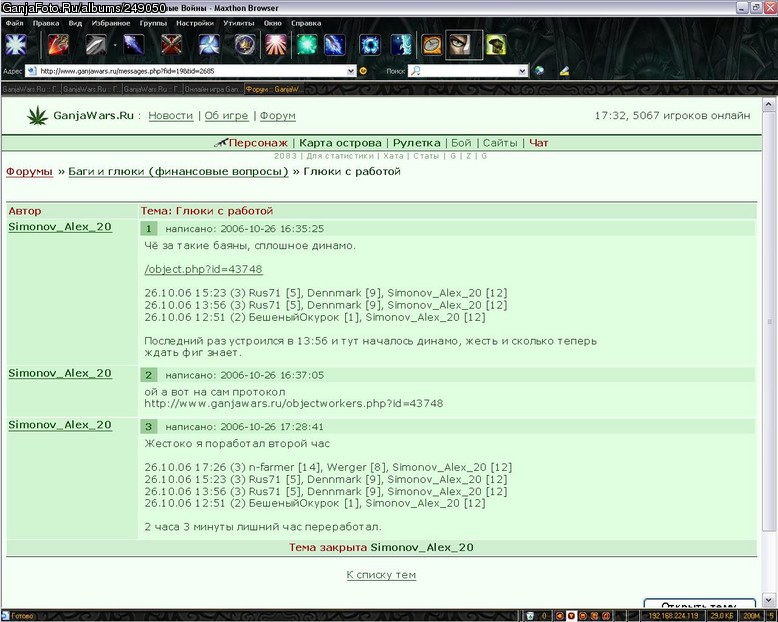The height and width of the screenshot is (622, 778).
Task: Click the magnifier icon in search field
Action: pos(415,71)
